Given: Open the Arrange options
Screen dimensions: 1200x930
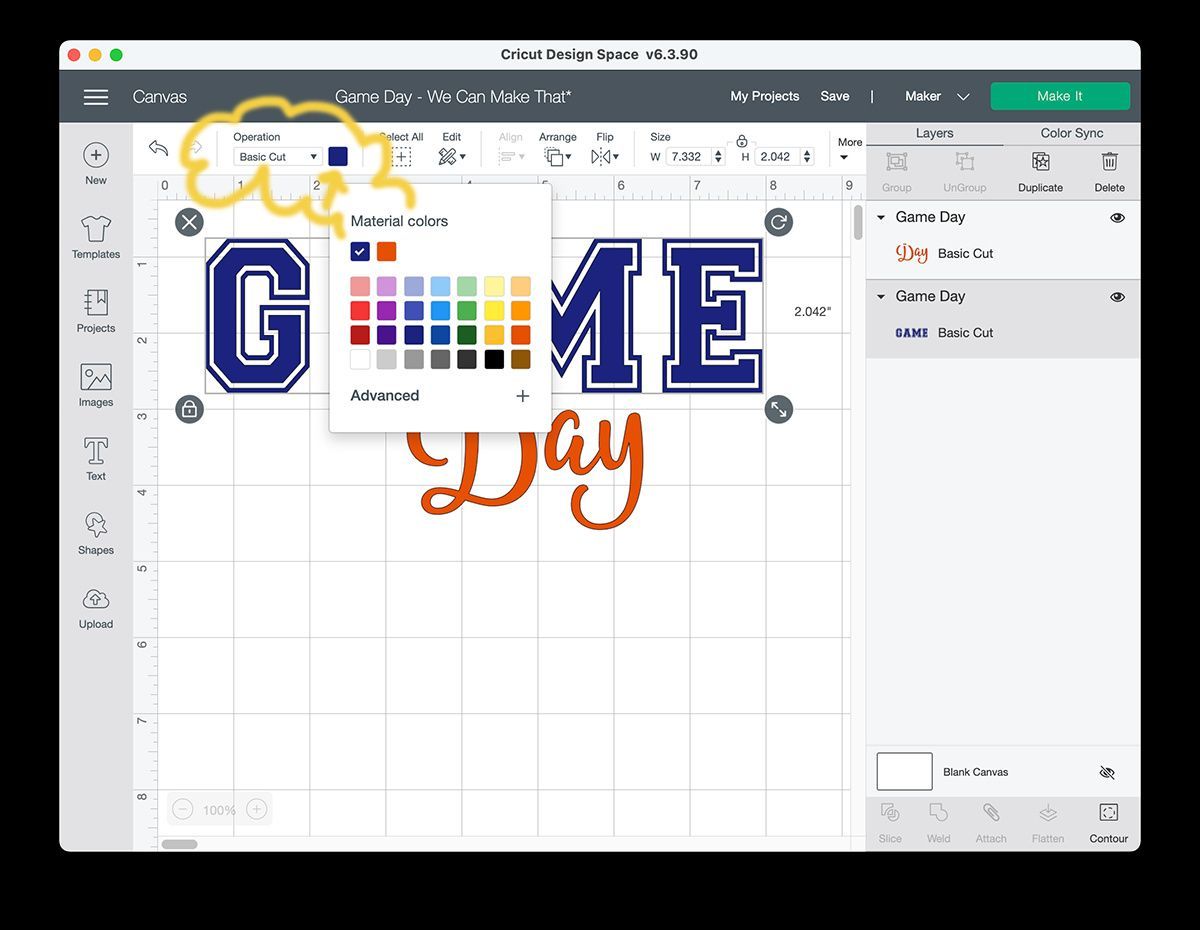Looking at the screenshot, I should tap(557, 157).
